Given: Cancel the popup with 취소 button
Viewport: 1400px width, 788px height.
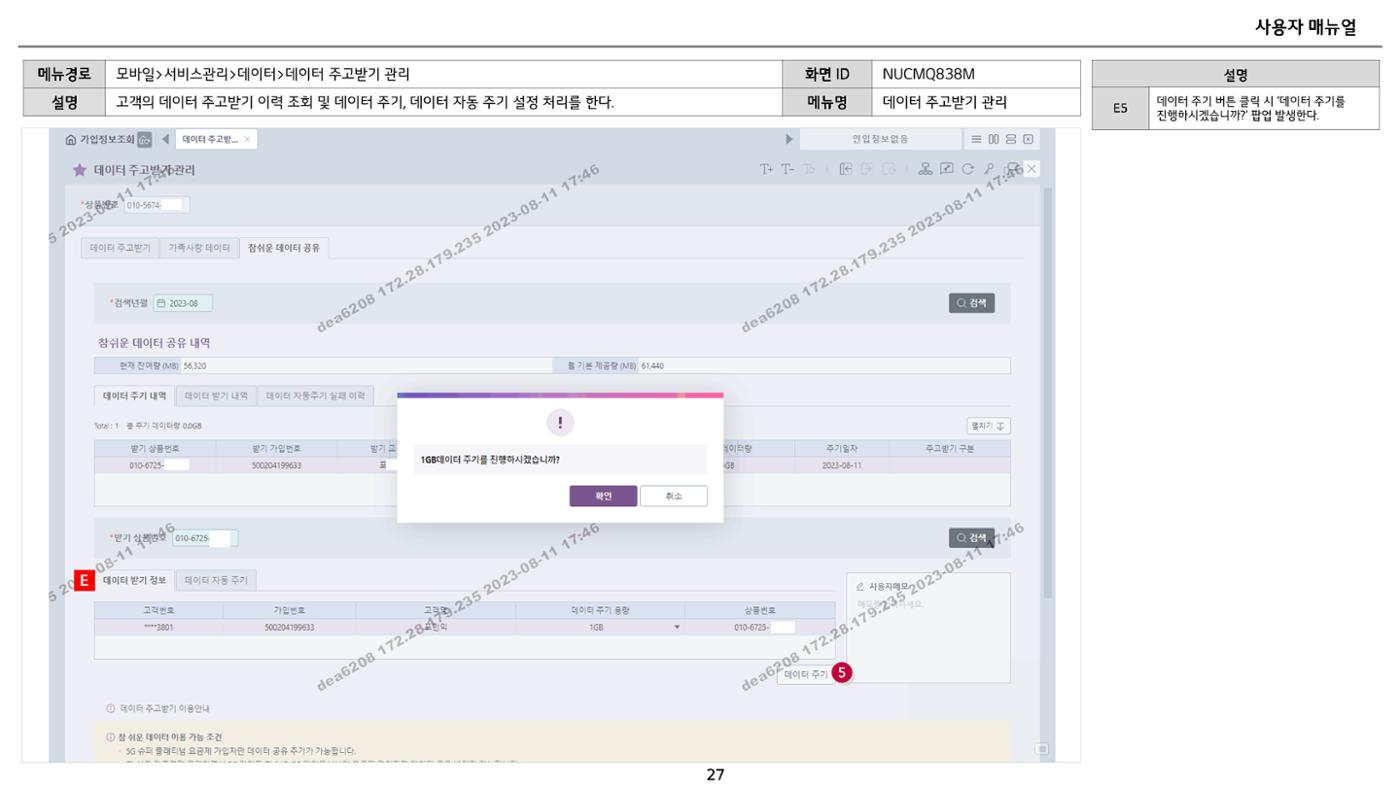Looking at the screenshot, I should [x=674, y=496].
